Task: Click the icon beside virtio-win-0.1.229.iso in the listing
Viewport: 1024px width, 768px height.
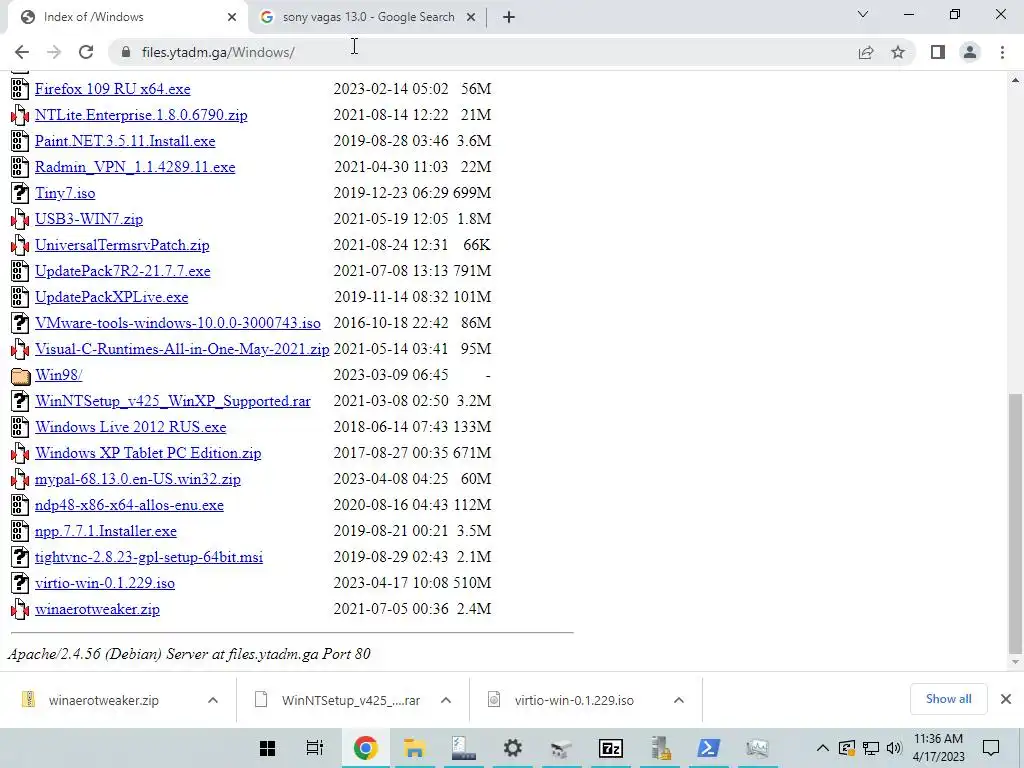Action: [x=20, y=583]
